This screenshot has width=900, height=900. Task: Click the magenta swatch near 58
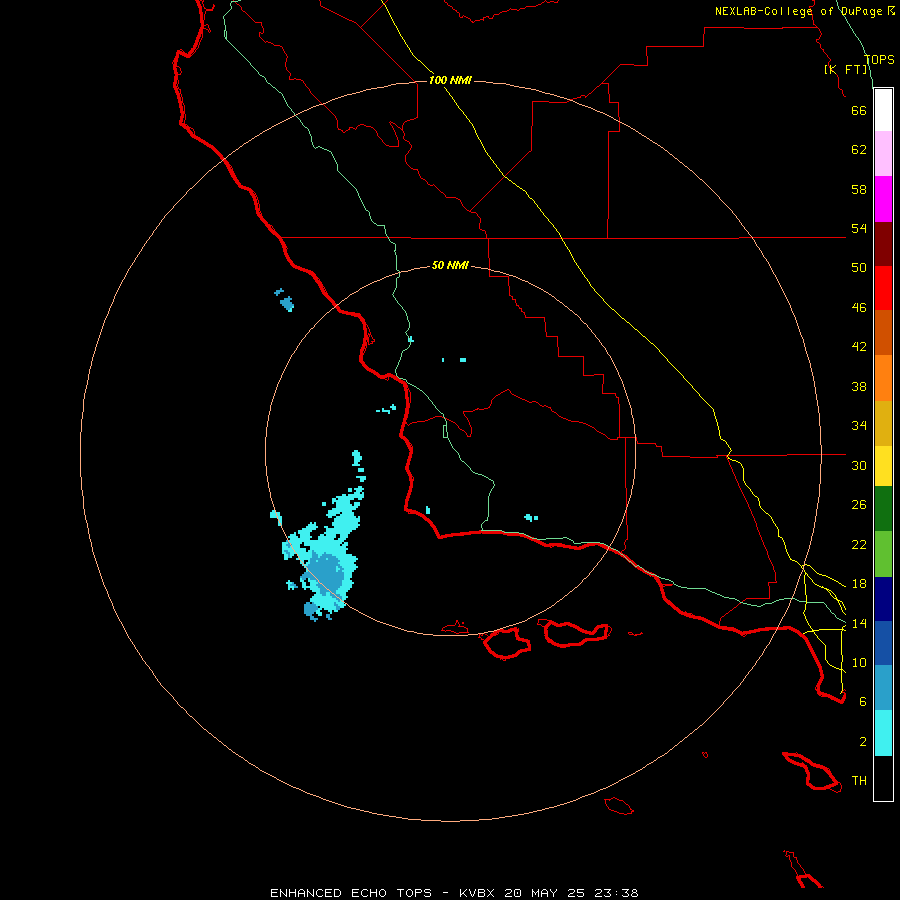(883, 199)
